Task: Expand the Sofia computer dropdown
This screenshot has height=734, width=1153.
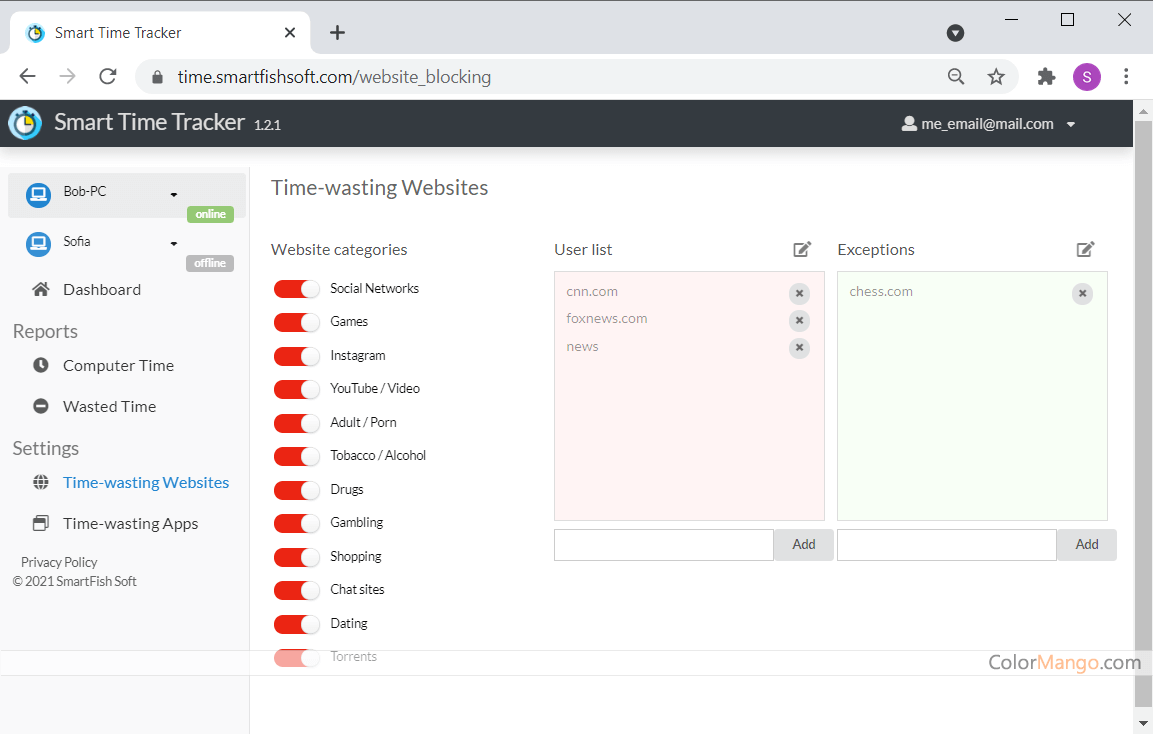Action: click(174, 243)
